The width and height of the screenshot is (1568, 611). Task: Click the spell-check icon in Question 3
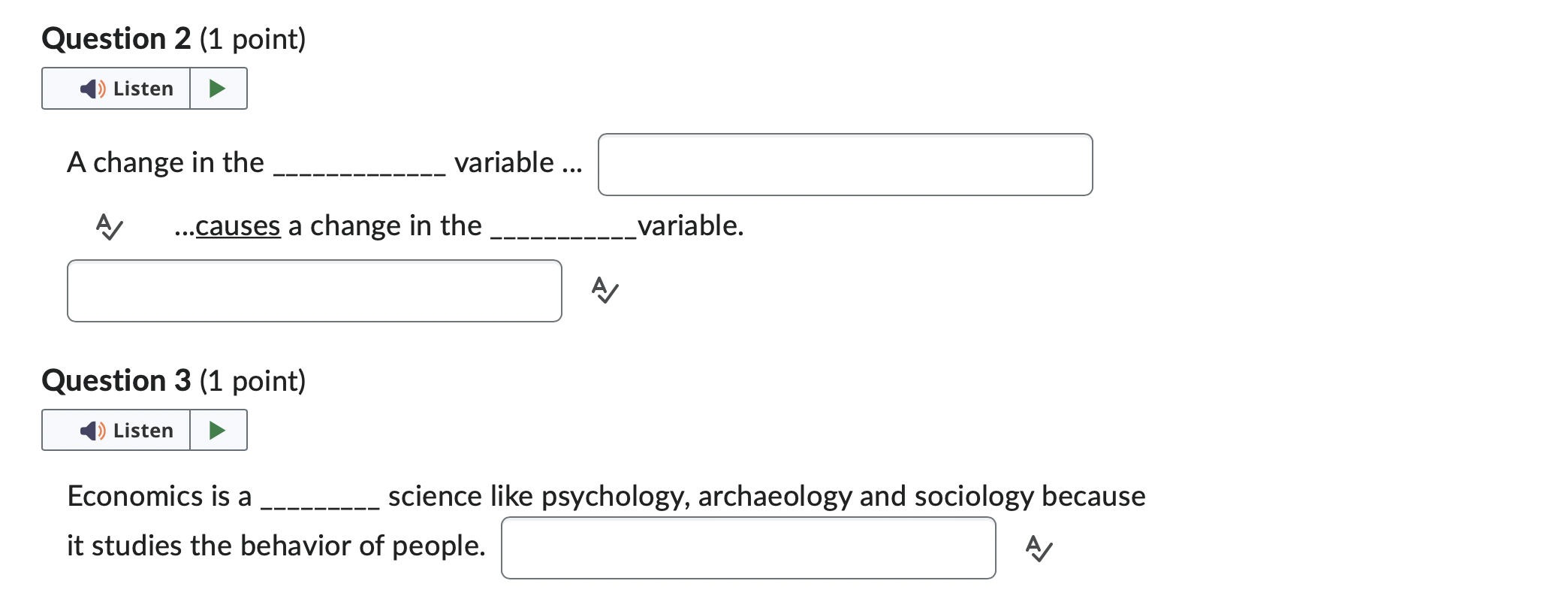coord(1040,549)
